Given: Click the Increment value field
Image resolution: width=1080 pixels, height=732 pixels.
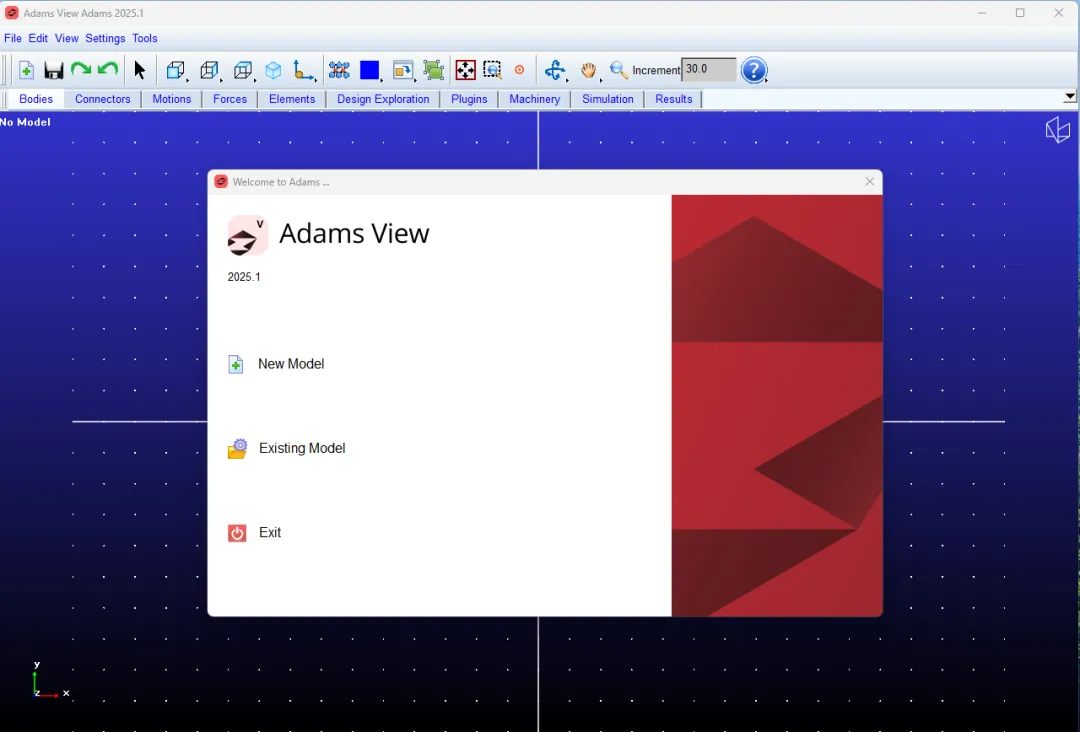Looking at the screenshot, I should [708, 70].
